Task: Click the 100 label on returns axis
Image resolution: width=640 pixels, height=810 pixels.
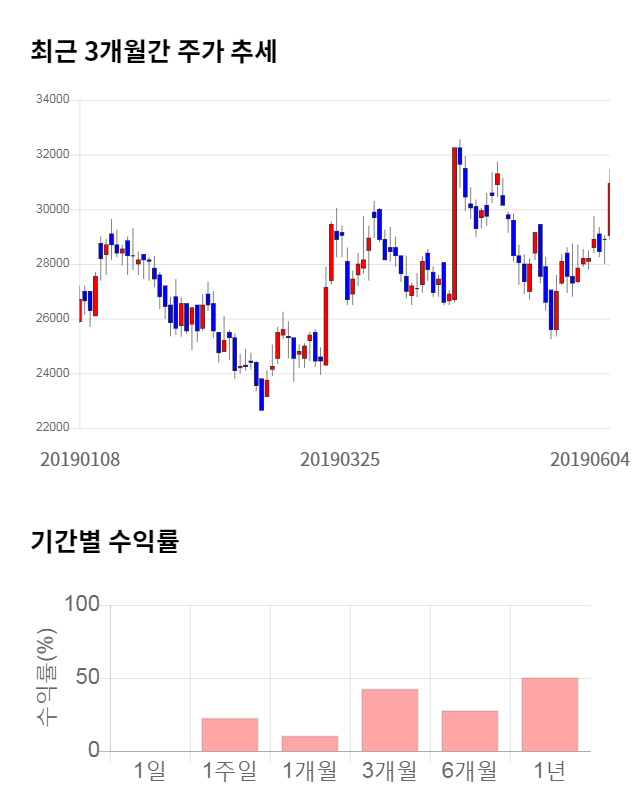Action: pyautogui.click(x=81, y=604)
